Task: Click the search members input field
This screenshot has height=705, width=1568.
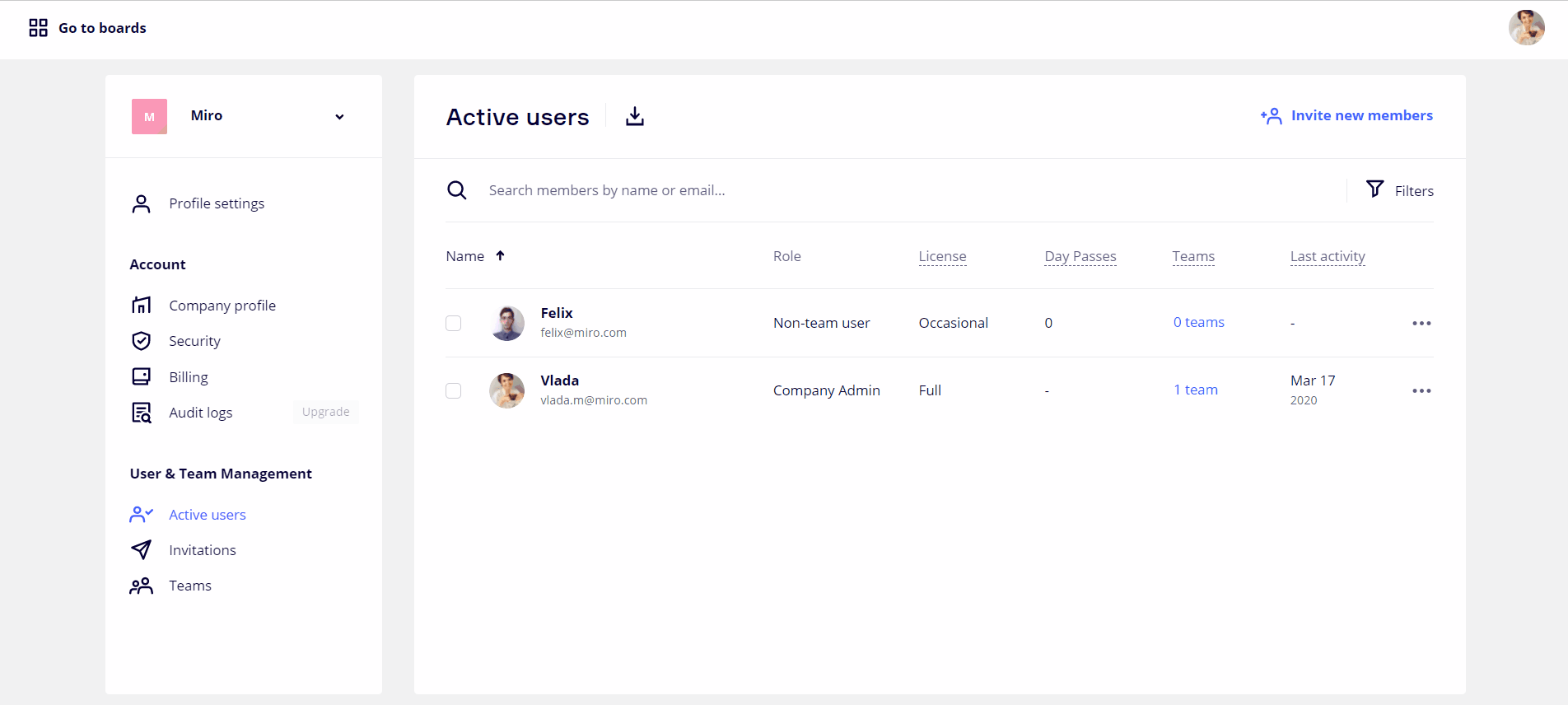Action: [906, 190]
